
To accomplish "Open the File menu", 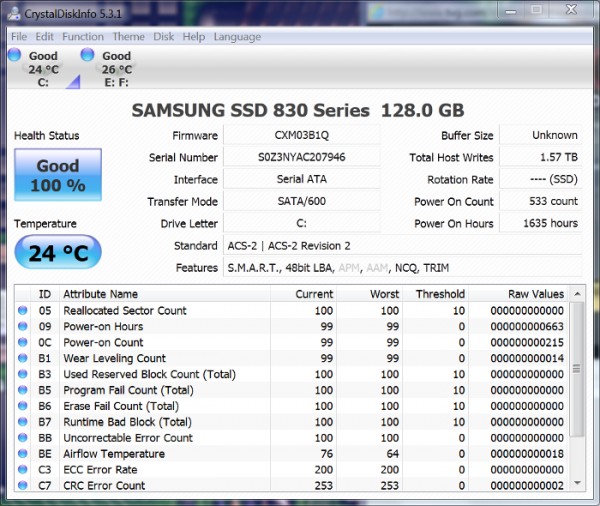I will [x=19, y=37].
